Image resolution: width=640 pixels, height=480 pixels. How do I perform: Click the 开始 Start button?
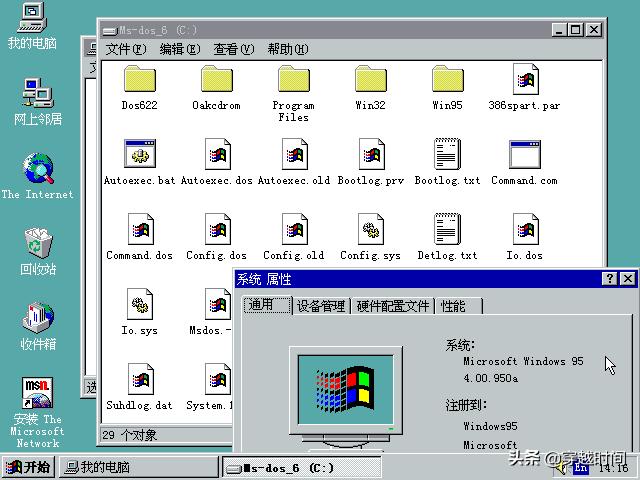pos(28,467)
